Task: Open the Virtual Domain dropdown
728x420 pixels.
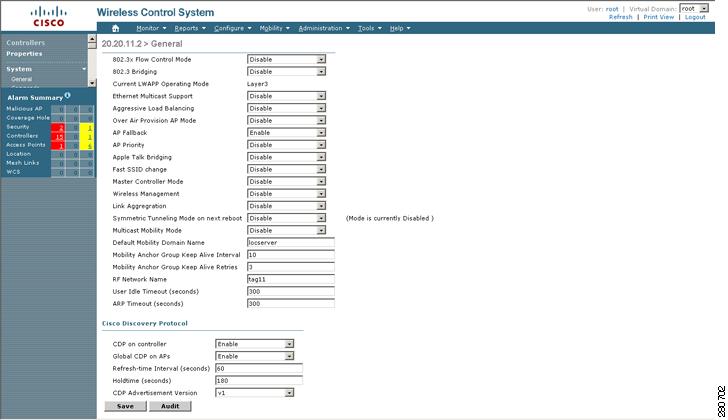Action: 694,8
